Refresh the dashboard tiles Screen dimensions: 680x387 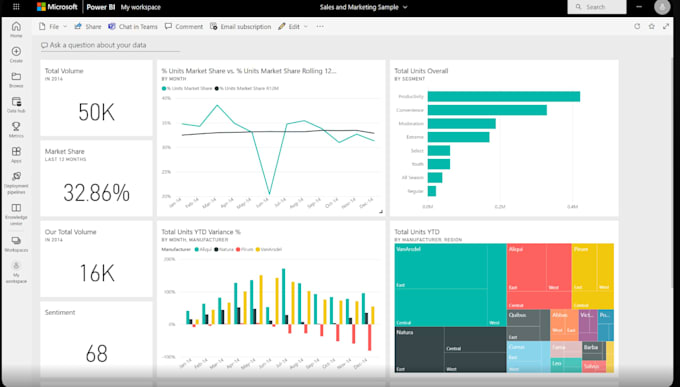point(637,26)
